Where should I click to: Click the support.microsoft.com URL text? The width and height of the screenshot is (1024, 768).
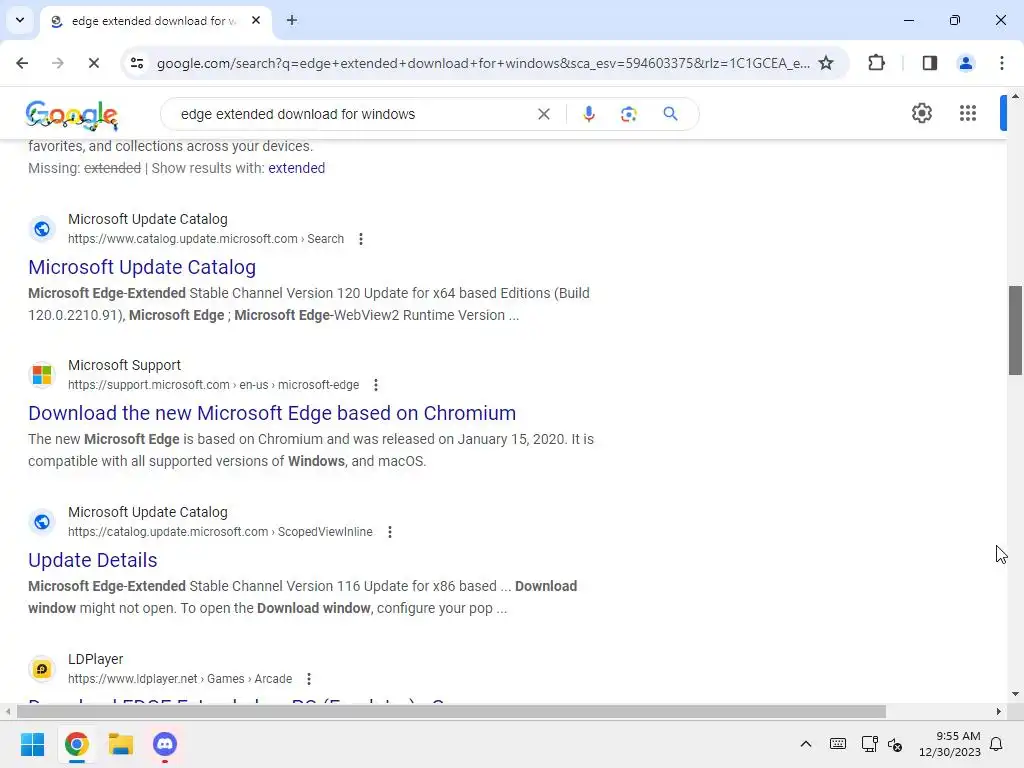pos(214,385)
